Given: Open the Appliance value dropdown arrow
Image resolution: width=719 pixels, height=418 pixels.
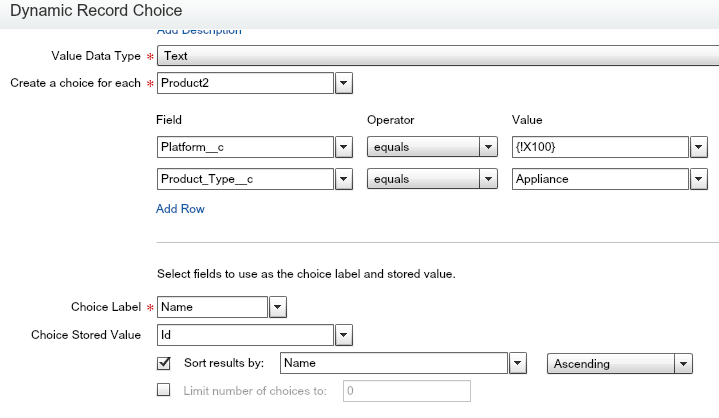Looking at the screenshot, I should [x=699, y=180].
